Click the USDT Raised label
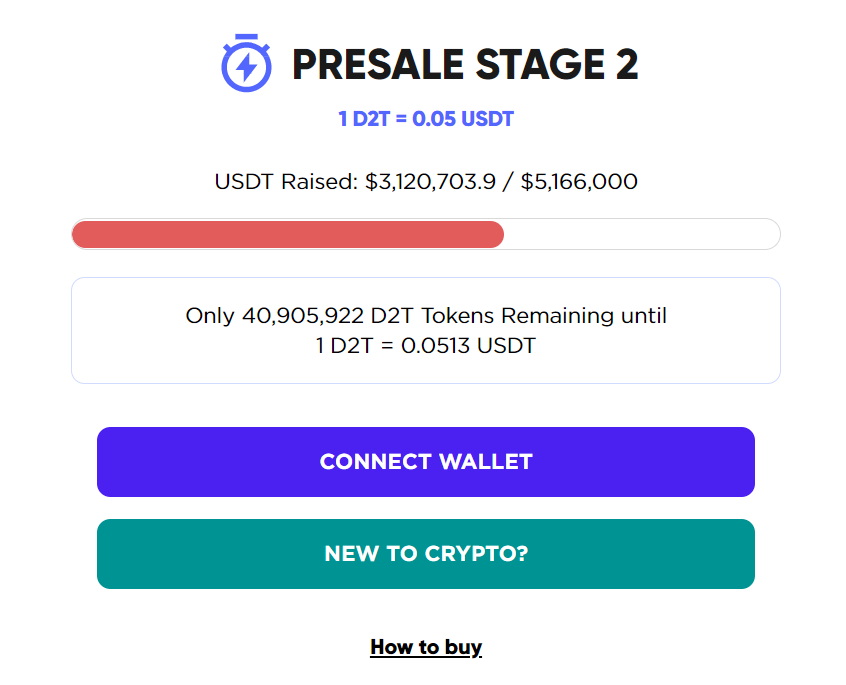The image size is (846, 685). (x=286, y=182)
